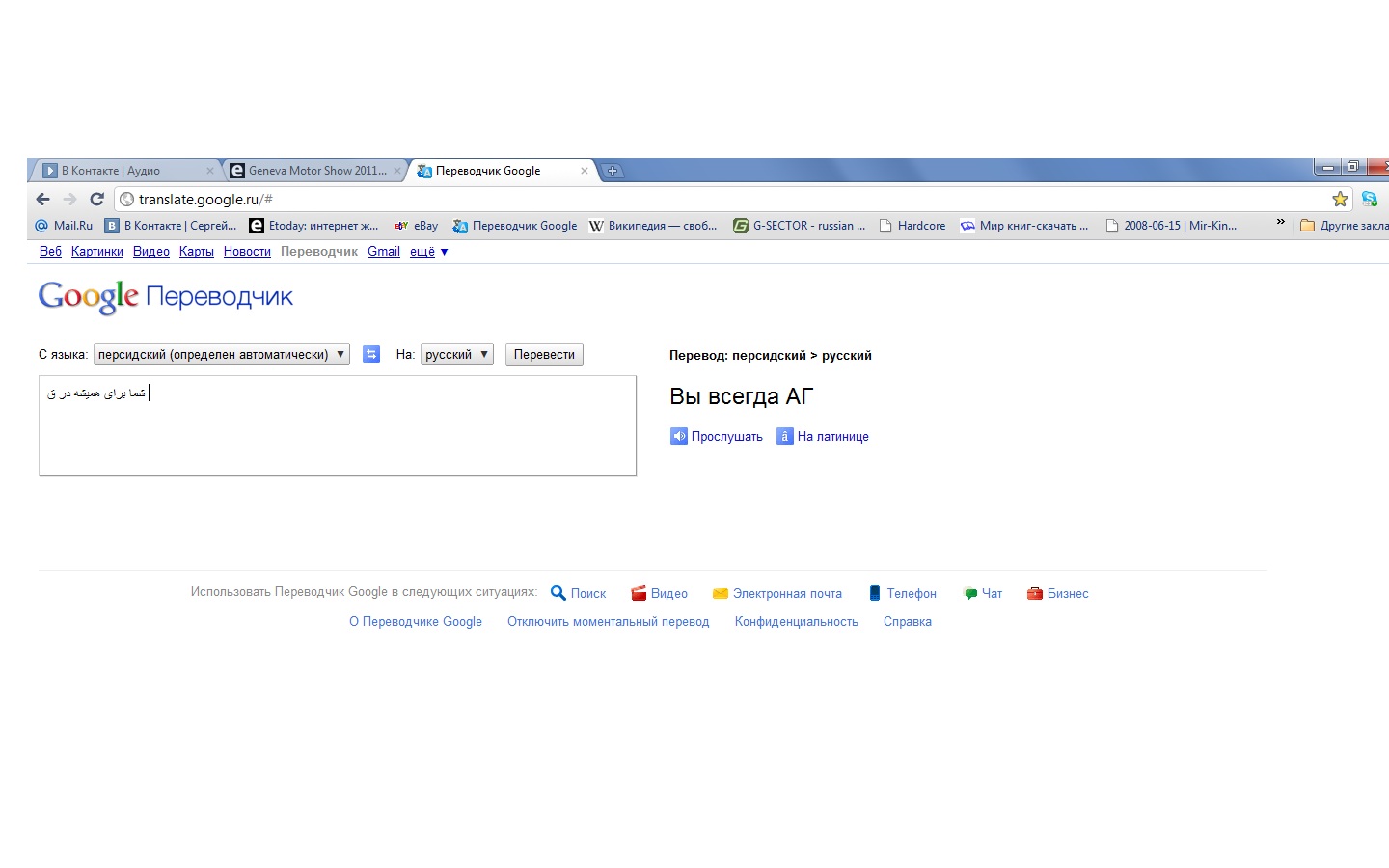
Task: Open Mail.Ru bookmark
Action: click(x=64, y=226)
